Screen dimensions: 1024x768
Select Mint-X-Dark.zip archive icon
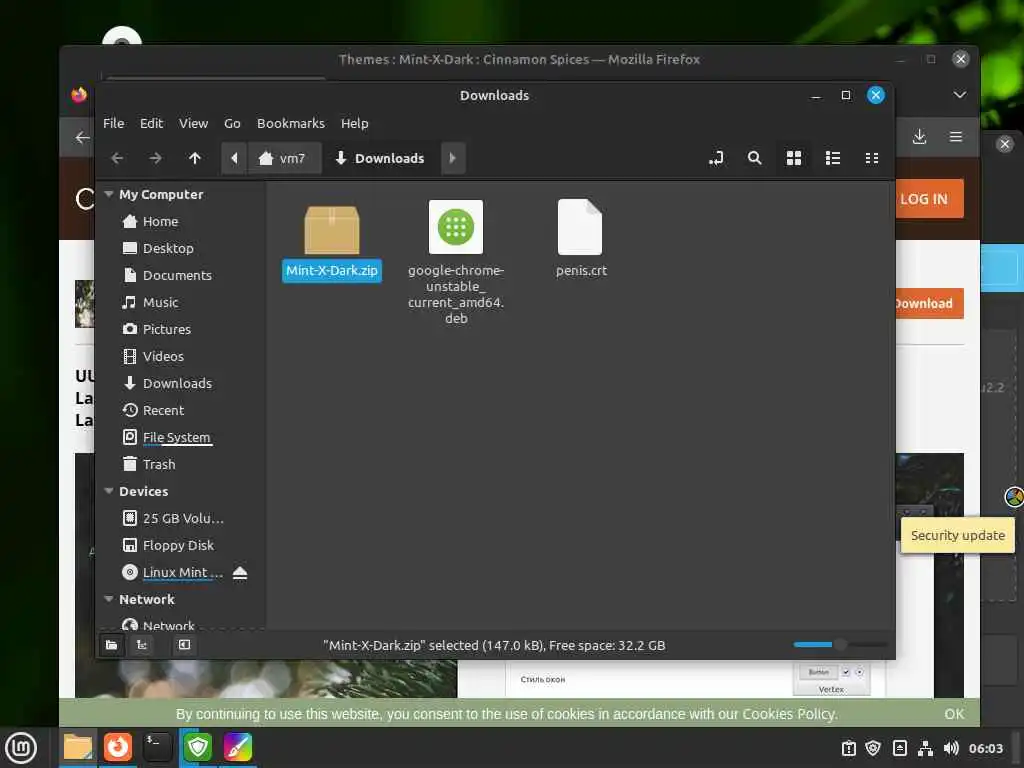tap(332, 229)
